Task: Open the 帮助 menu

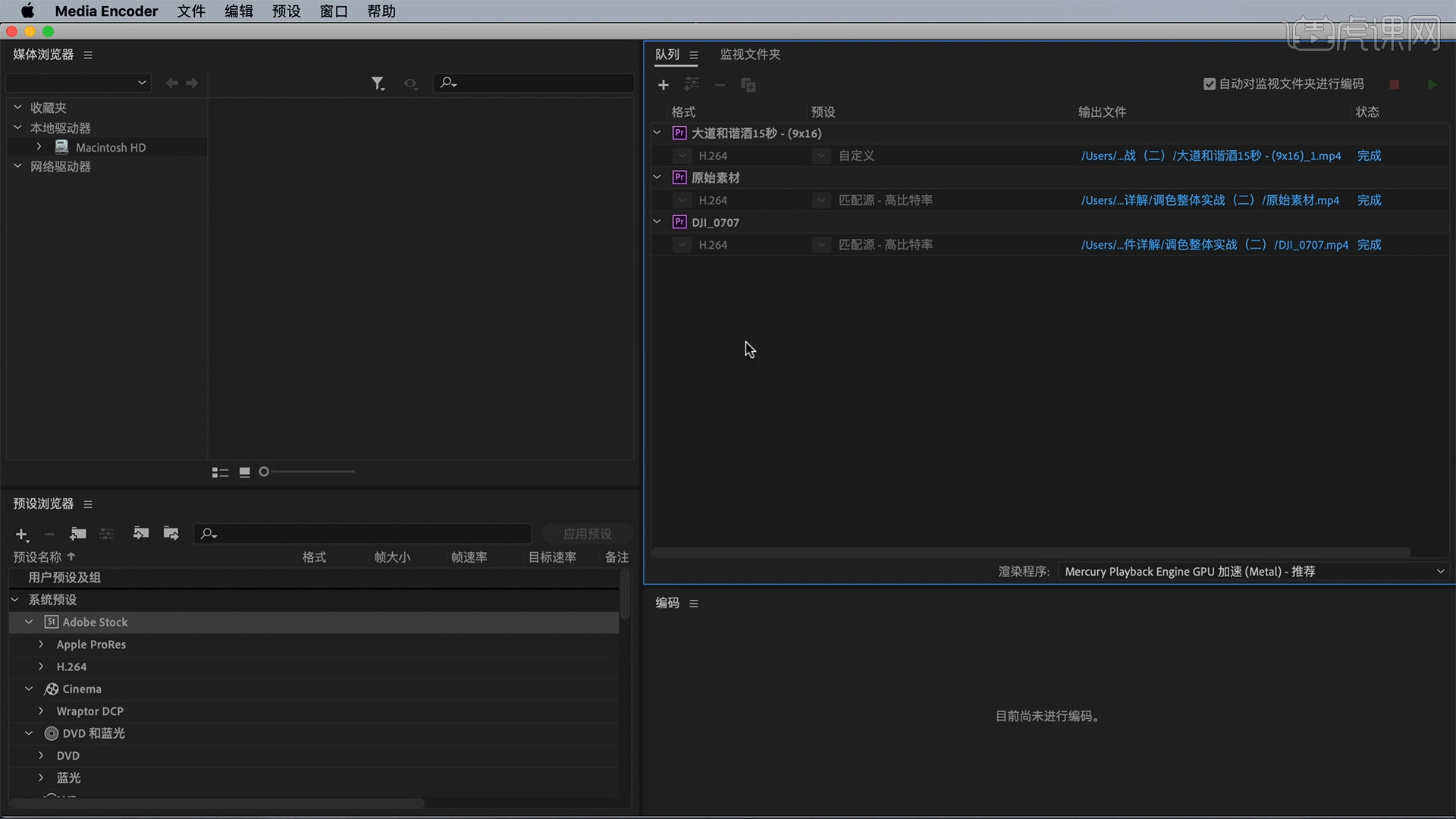Action: coord(381,11)
